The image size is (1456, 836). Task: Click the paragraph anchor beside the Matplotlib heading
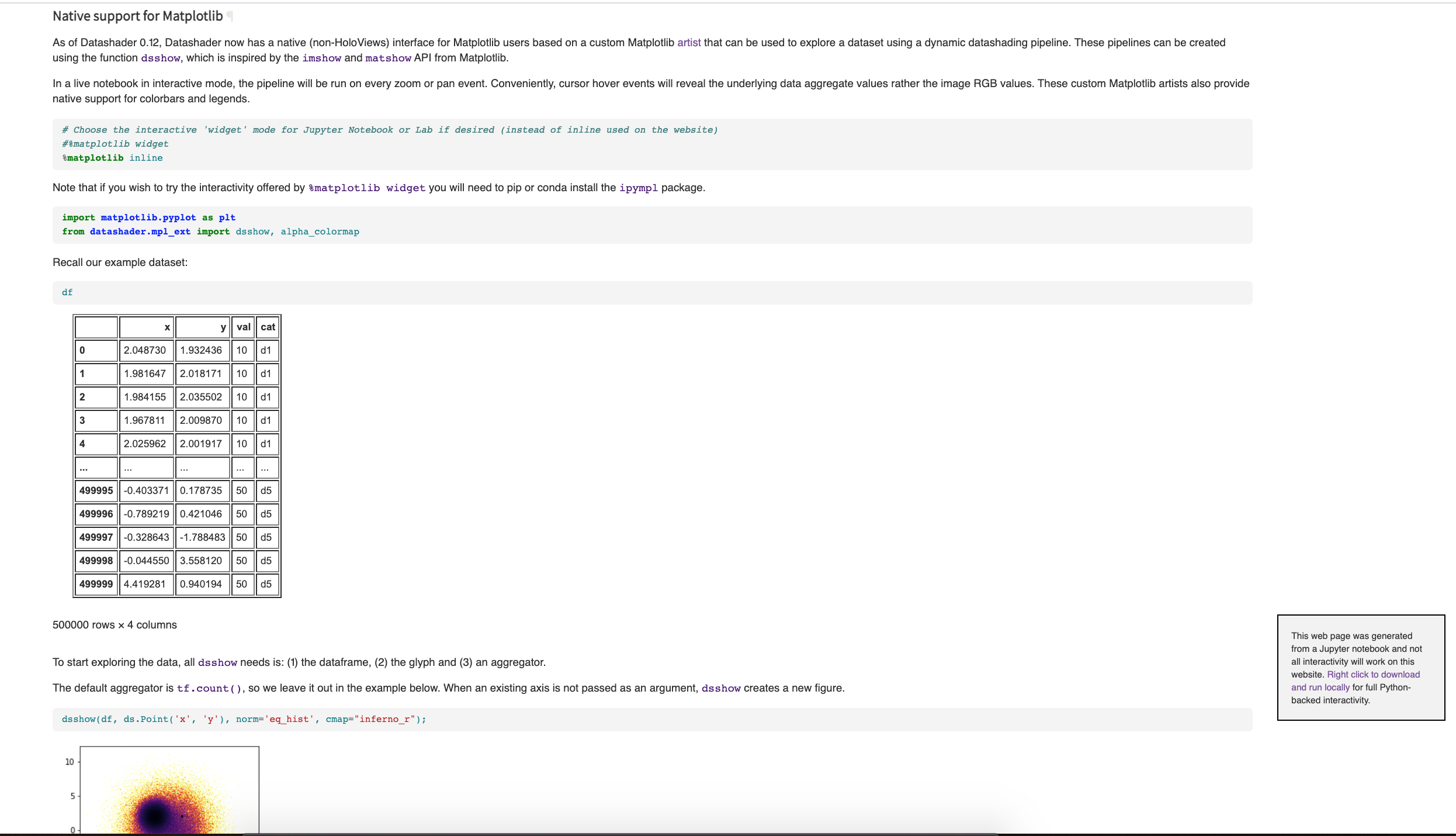click(x=230, y=16)
